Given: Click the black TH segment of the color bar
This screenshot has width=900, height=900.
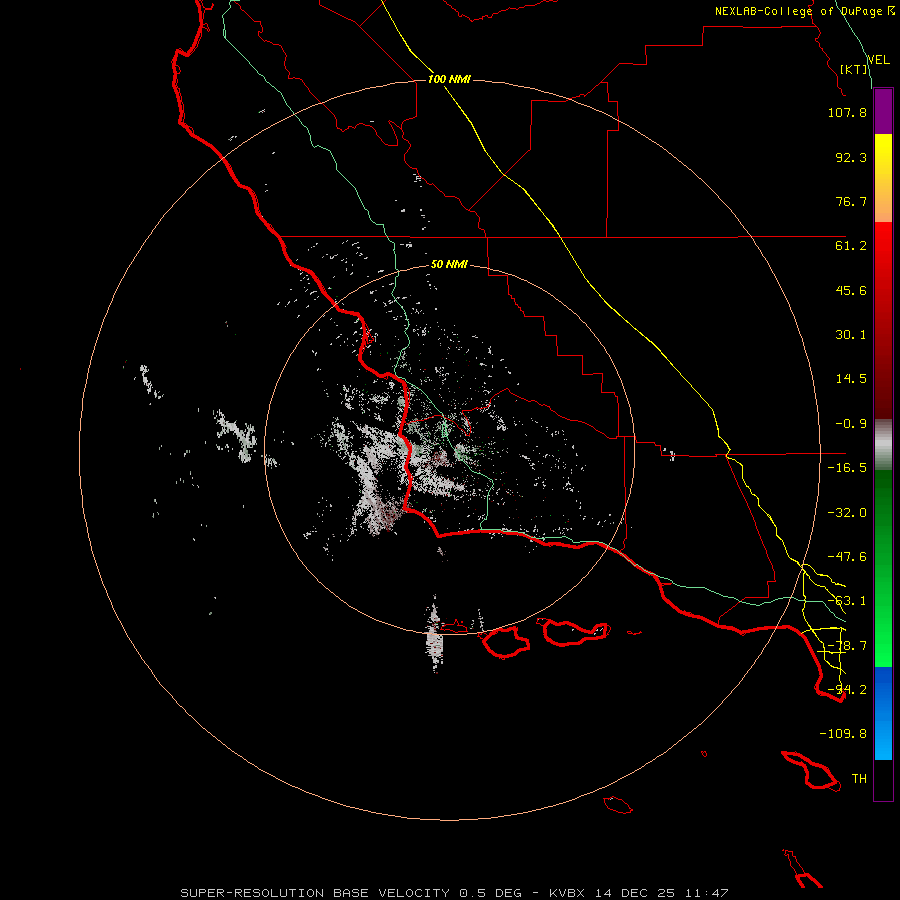Looking at the screenshot, I should click(883, 780).
